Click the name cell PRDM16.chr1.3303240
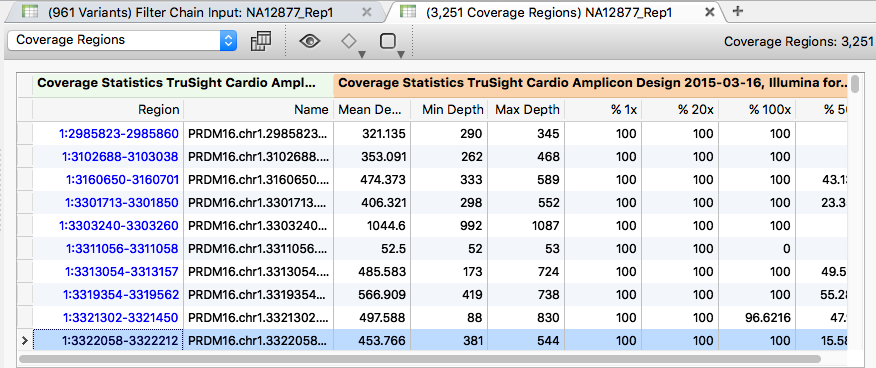 pos(259,226)
